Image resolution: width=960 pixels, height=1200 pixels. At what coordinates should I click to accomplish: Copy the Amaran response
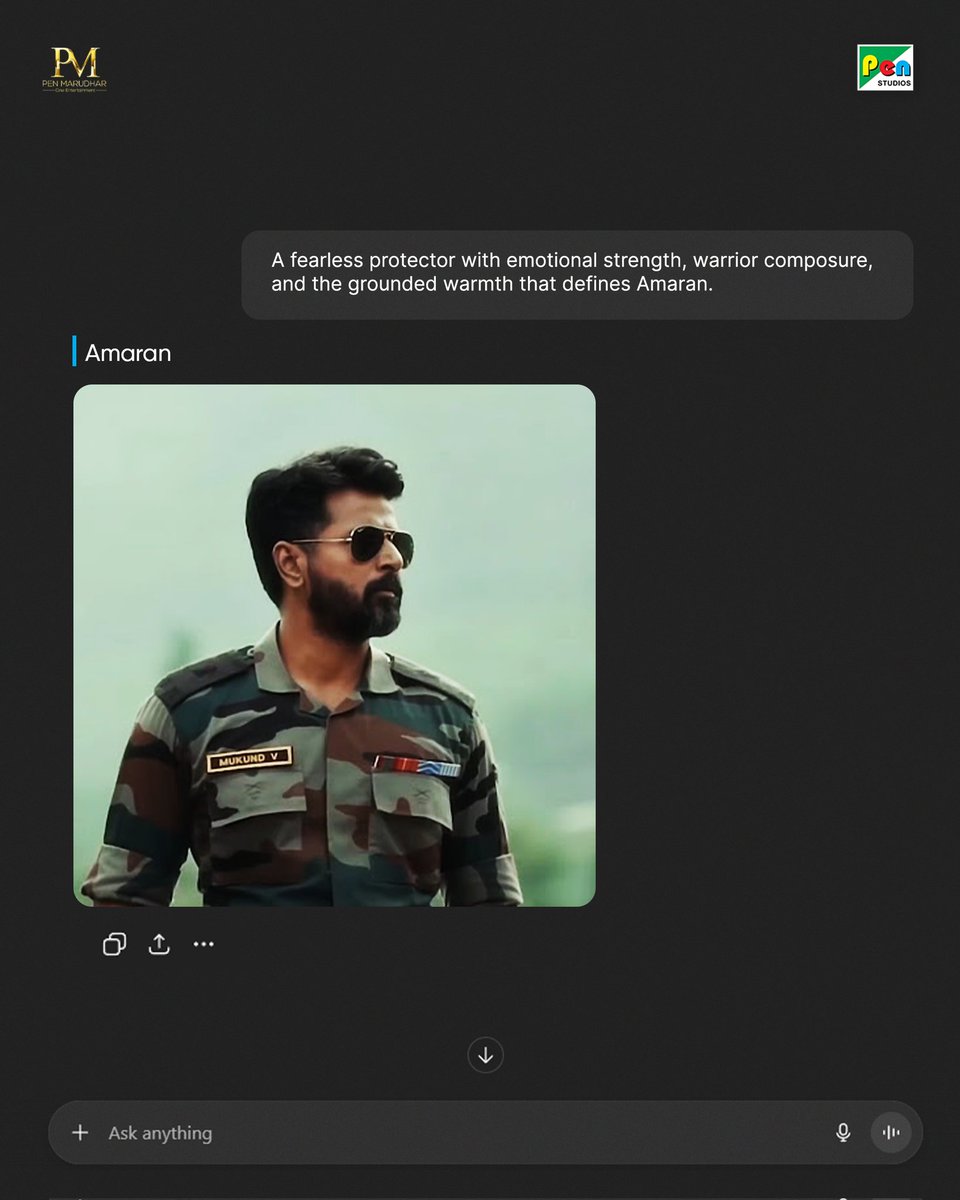(114, 944)
